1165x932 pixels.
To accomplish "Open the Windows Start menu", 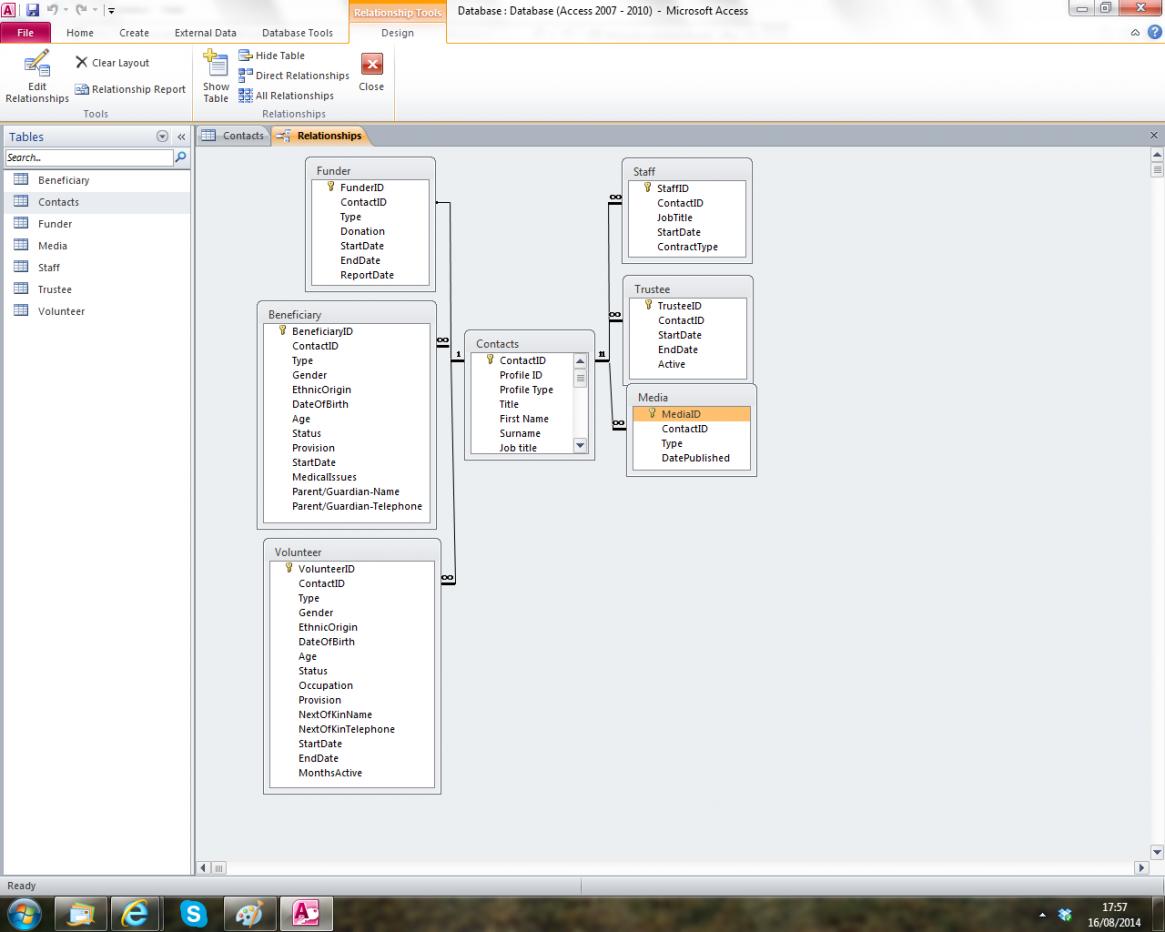I will coord(24,913).
